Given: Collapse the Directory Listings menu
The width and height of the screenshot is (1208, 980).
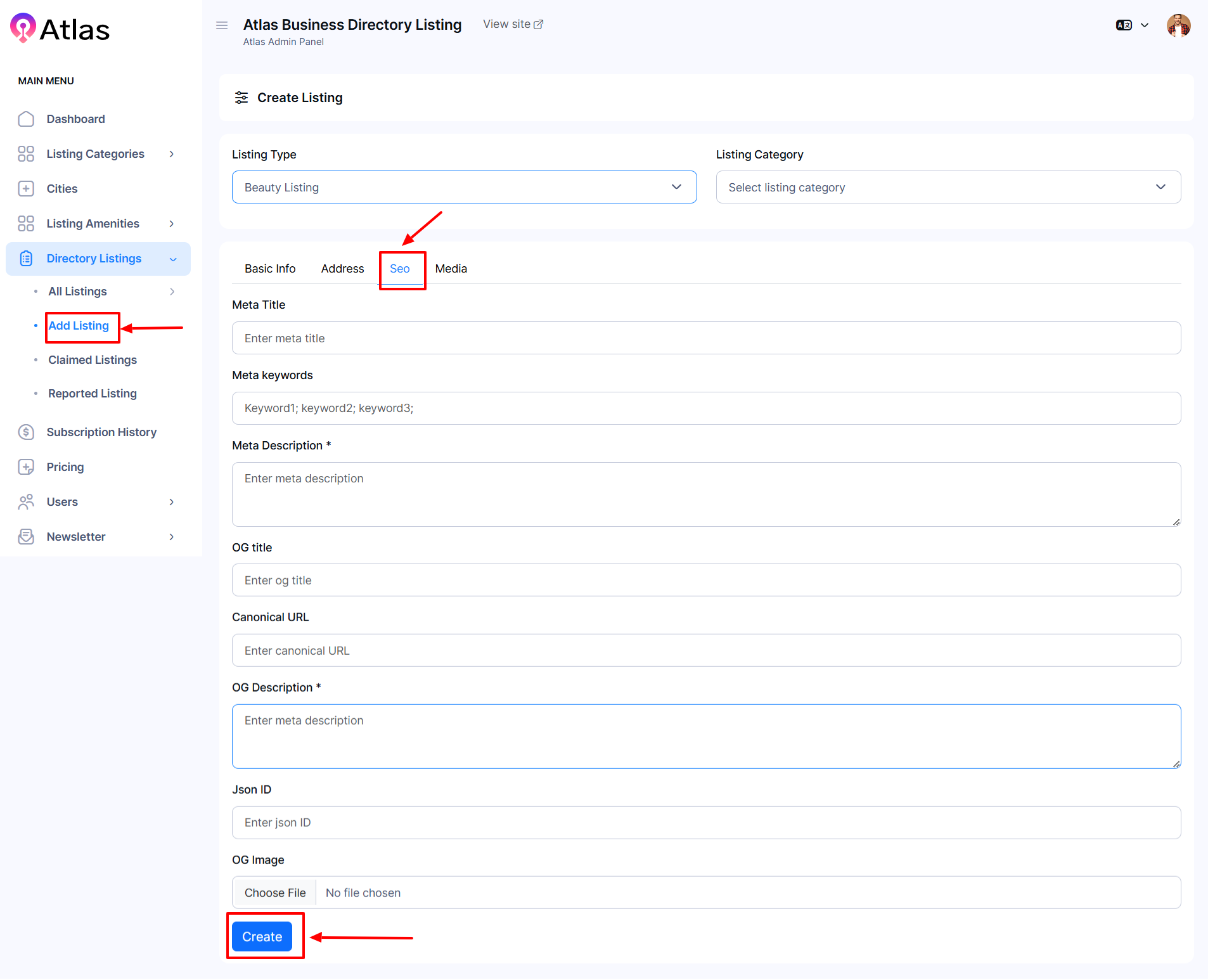Looking at the screenshot, I should [173, 259].
